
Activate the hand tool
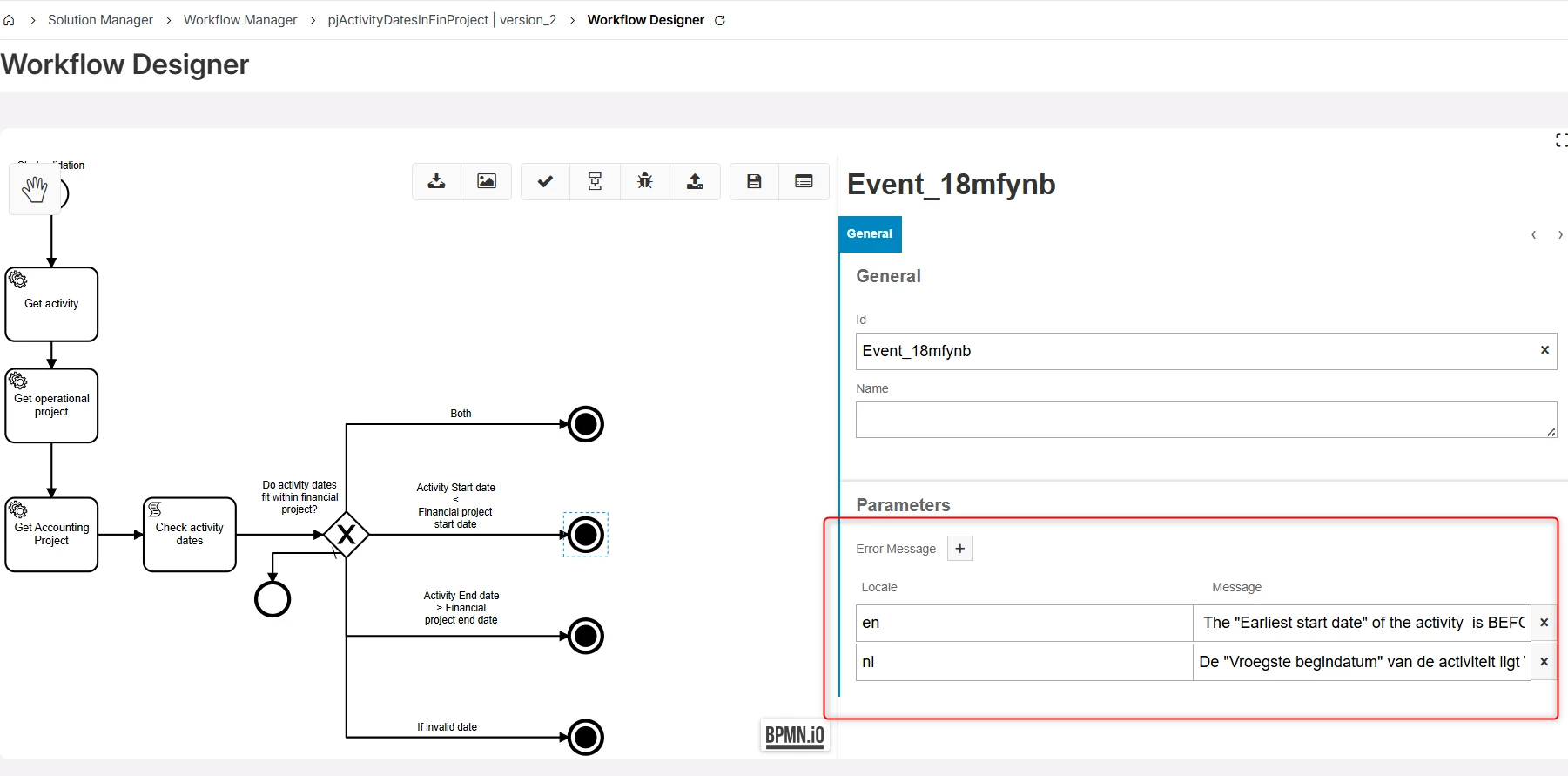coord(35,189)
